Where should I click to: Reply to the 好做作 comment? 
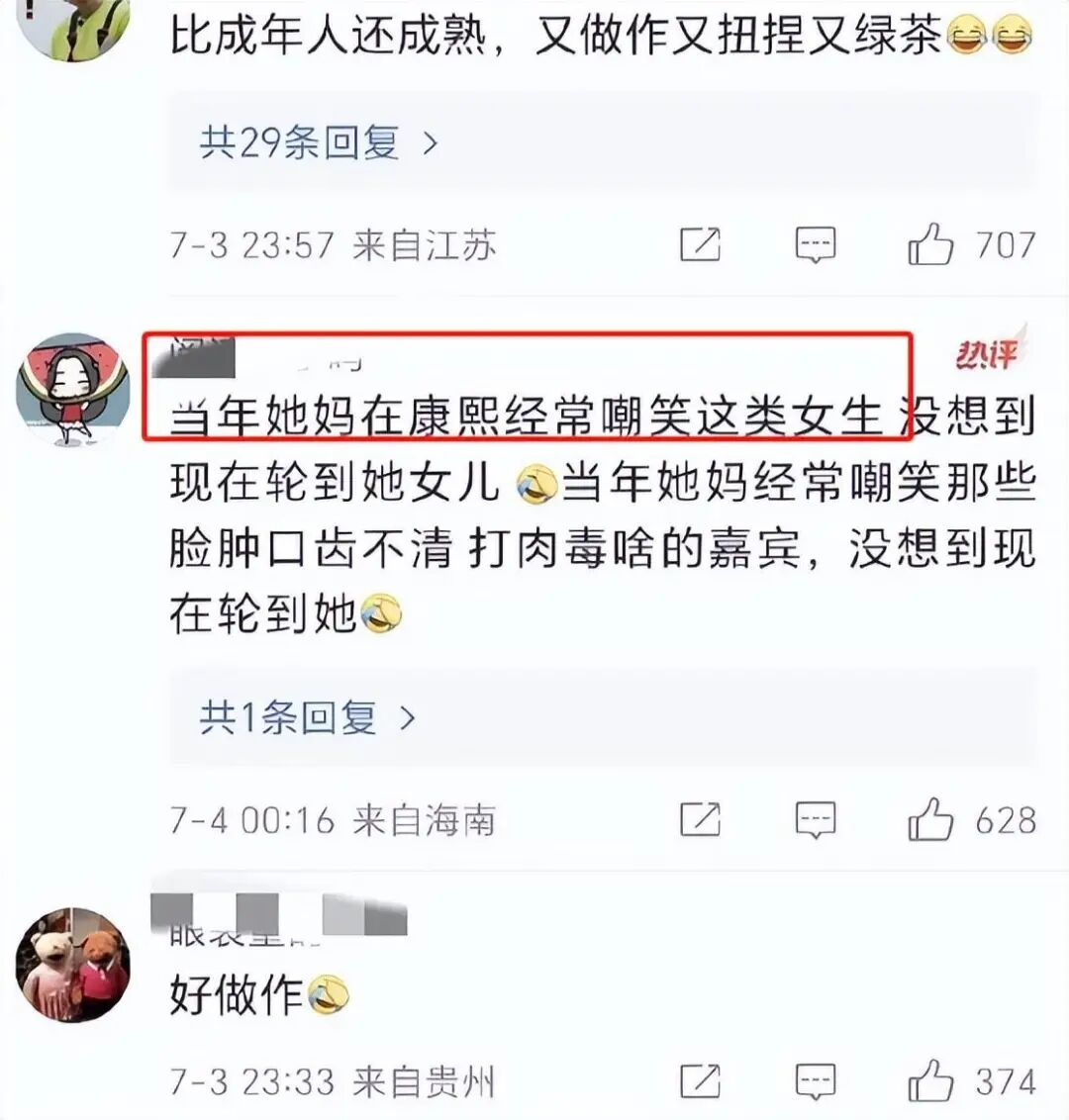816,1081
